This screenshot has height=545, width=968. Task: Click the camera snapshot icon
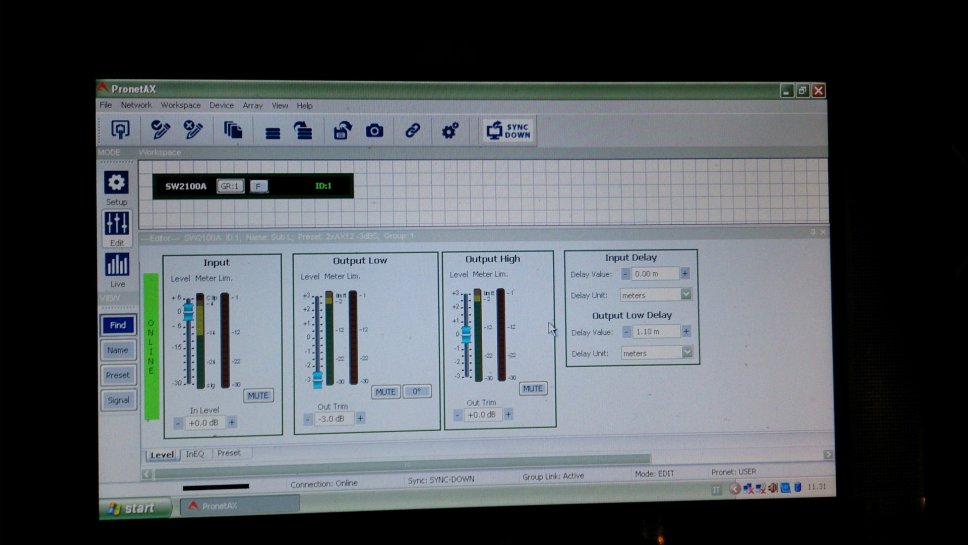[374, 131]
